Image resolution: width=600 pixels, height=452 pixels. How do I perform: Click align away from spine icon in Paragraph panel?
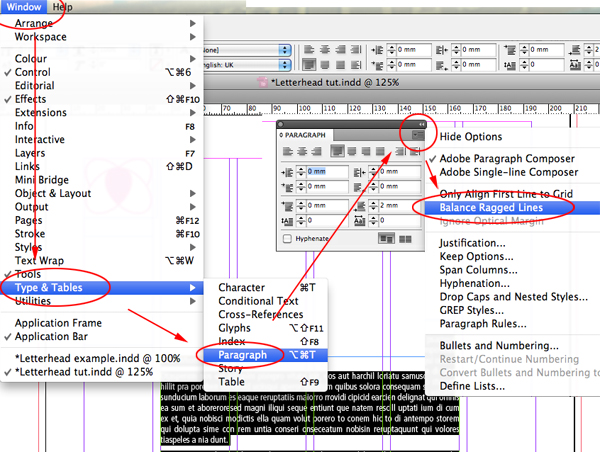(415, 152)
